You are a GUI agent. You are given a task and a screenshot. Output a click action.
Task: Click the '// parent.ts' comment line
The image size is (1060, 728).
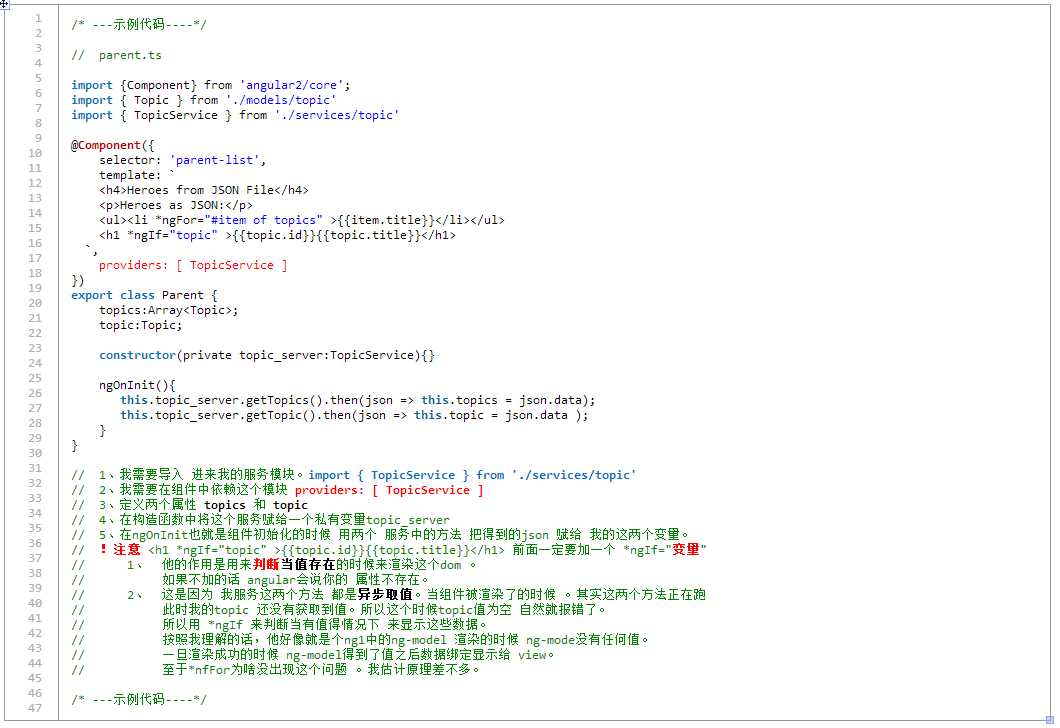tap(116, 55)
